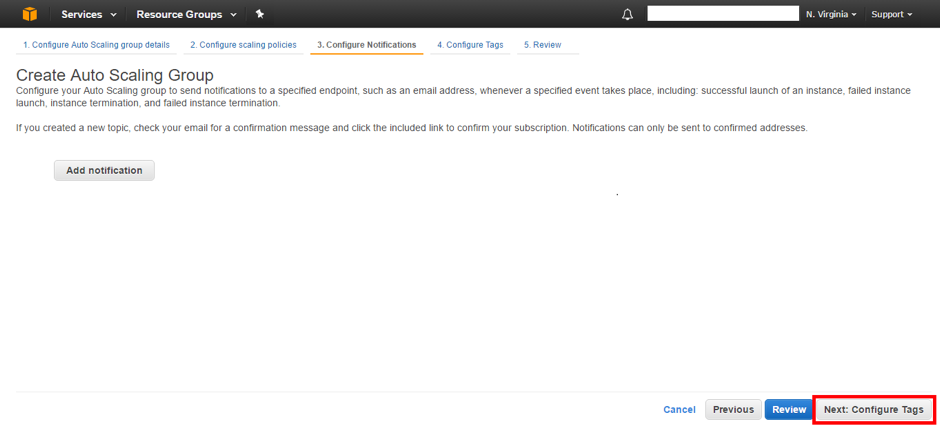Click the blue Review button
This screenshot has width=940, height=431.
pos(788,409)
